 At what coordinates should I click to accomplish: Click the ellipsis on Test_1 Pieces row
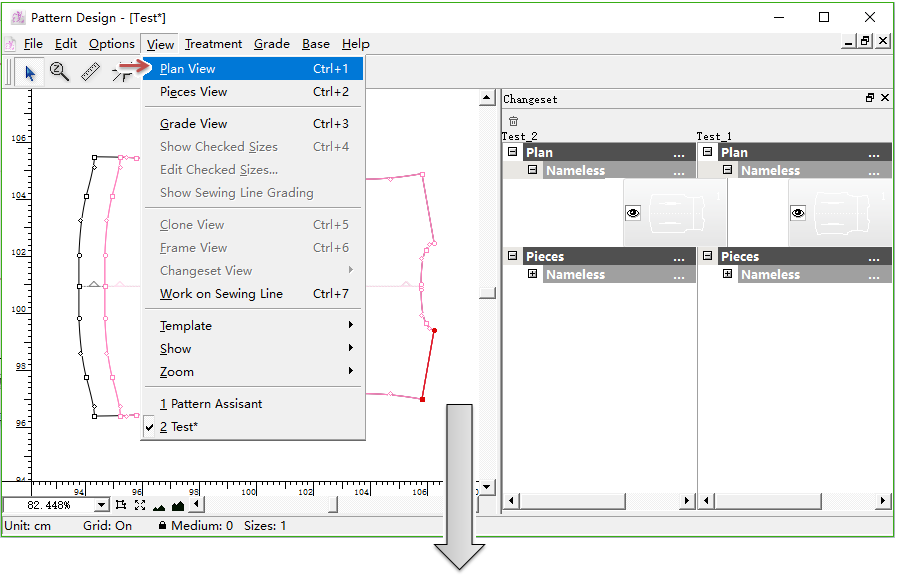click(x=874, y=257)
